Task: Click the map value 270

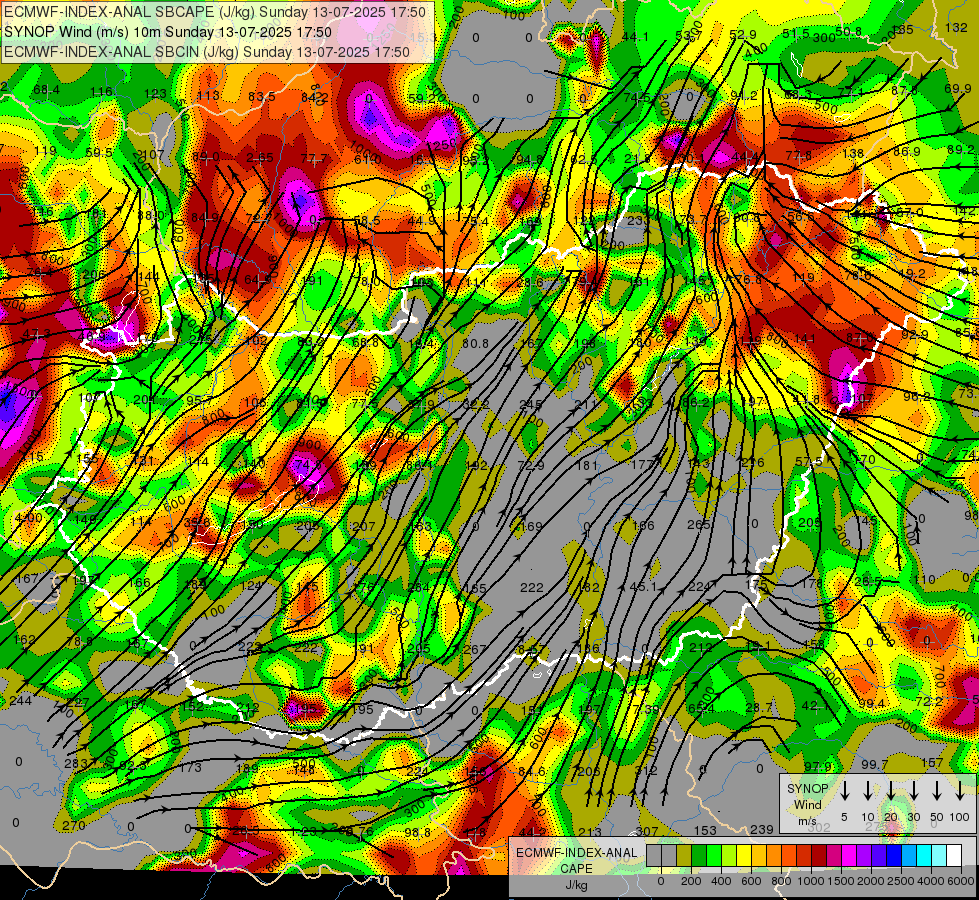Action: point(74,826)
